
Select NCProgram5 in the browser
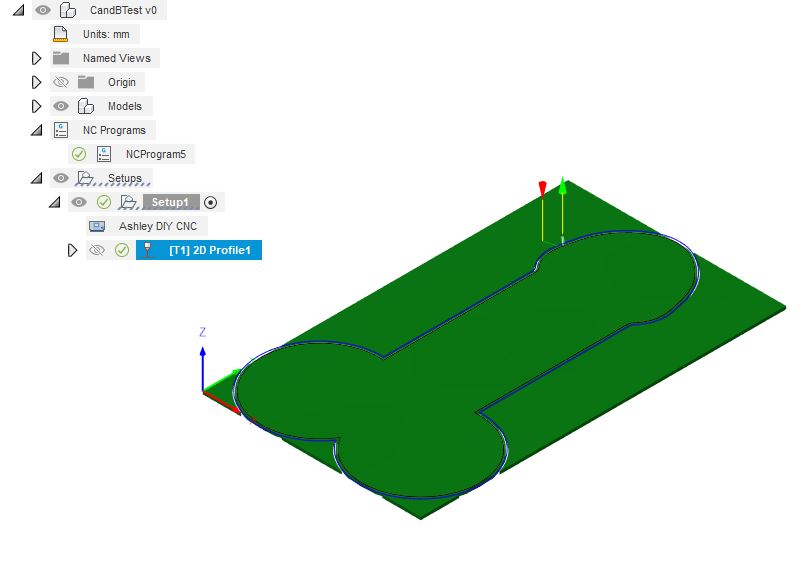pyautogui.click(x=156, y=154)
